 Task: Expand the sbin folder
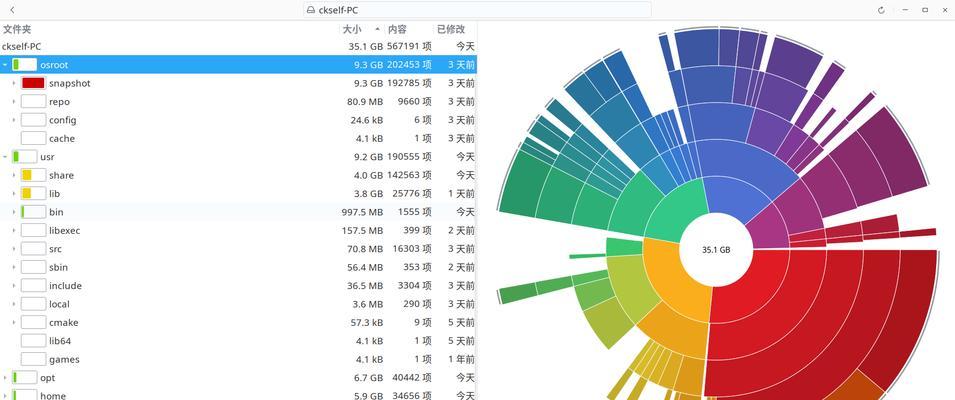14,267
